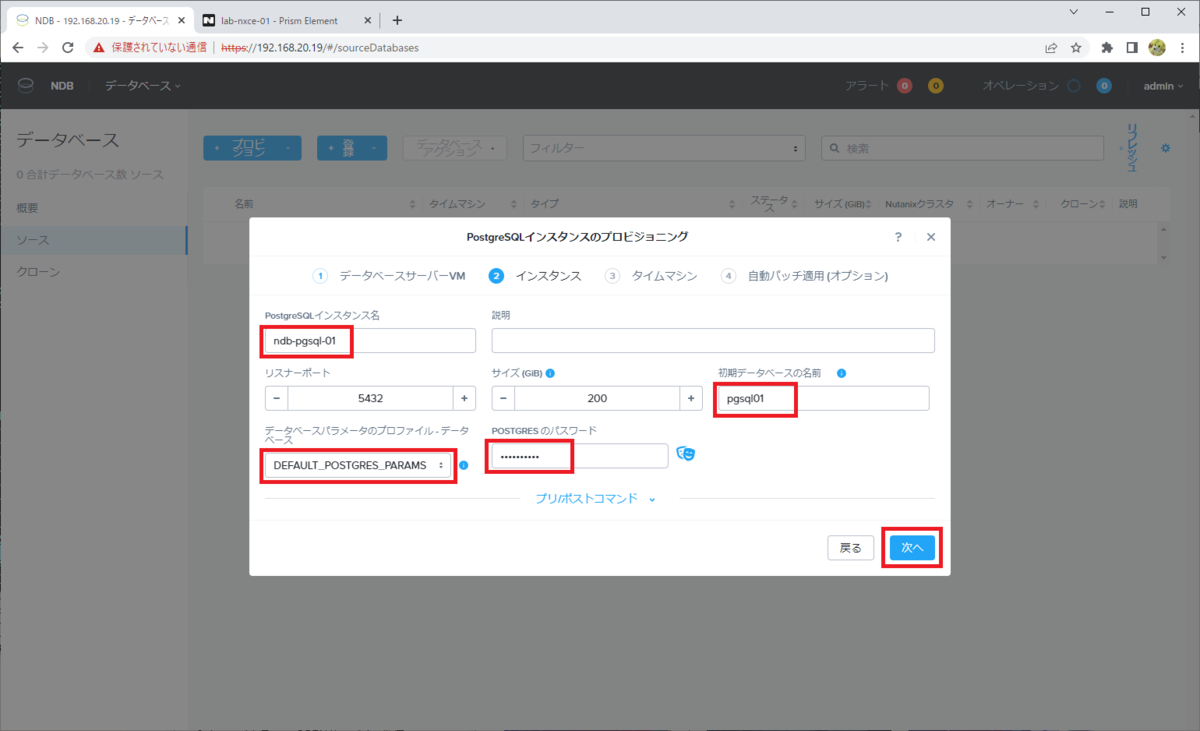The width and height of the screenshot is (1200, 731).
Task: Open the フィルター dropdown
Action: (664, 148)
